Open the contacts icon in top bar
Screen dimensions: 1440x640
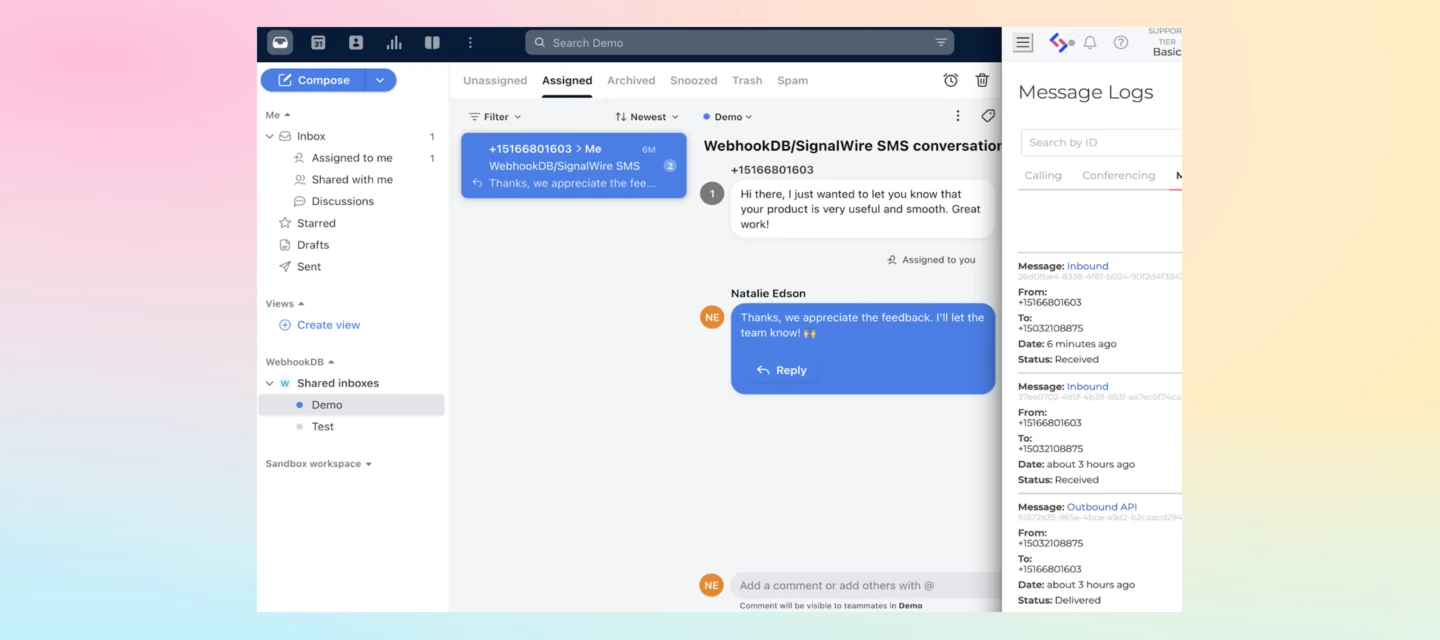click(x=356, y=43)
